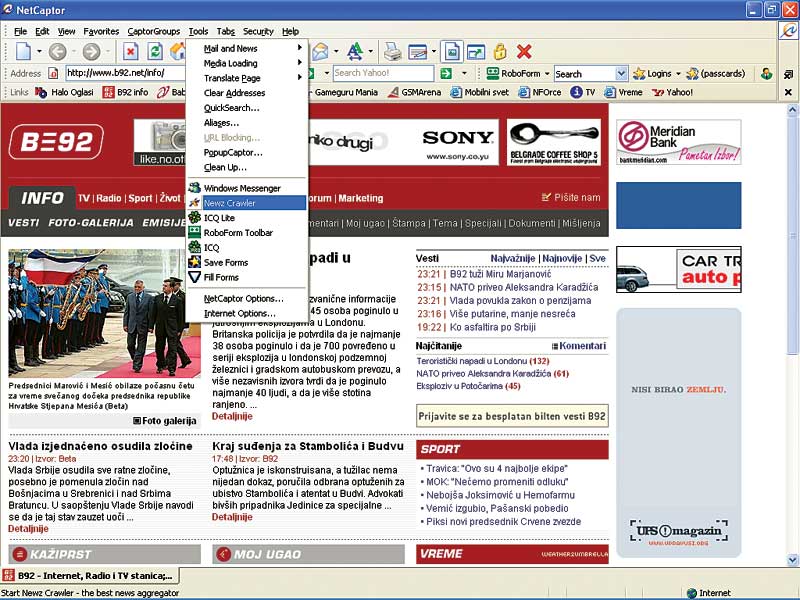
Task: Click the green Yahoo search go arrow
Action: 446,73
